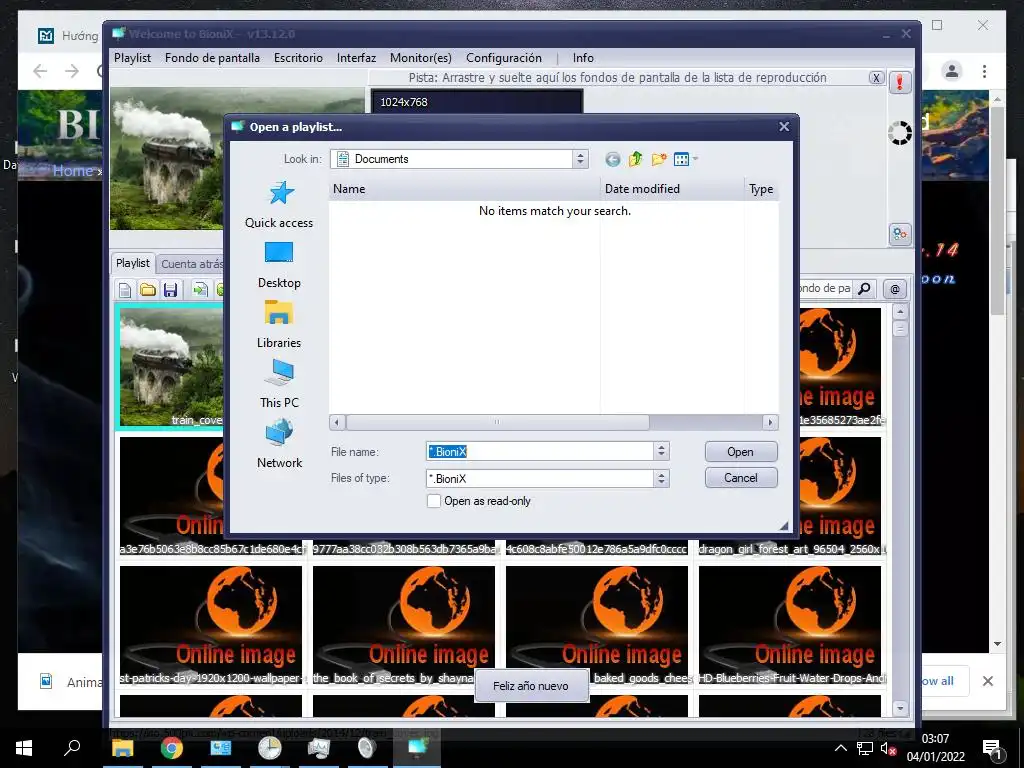The width and height of the screenshot is (1024, 768).
Task: Dismiss the hint with the X button
Action: tap(876, 78)
